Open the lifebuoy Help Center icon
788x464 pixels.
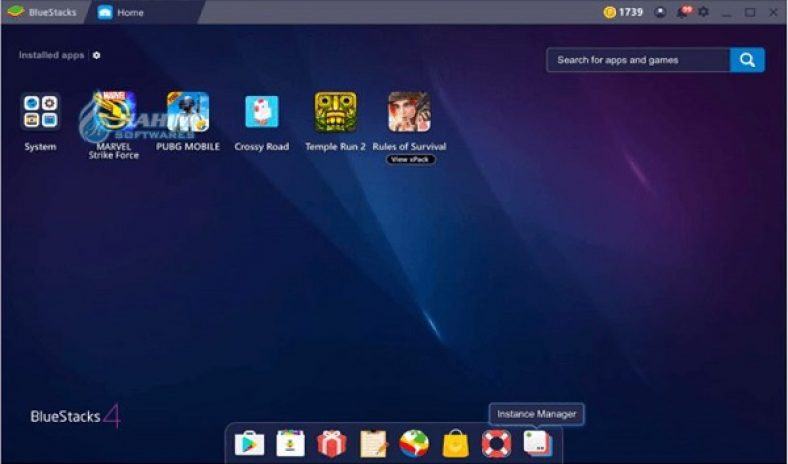(x=497, y=444)
